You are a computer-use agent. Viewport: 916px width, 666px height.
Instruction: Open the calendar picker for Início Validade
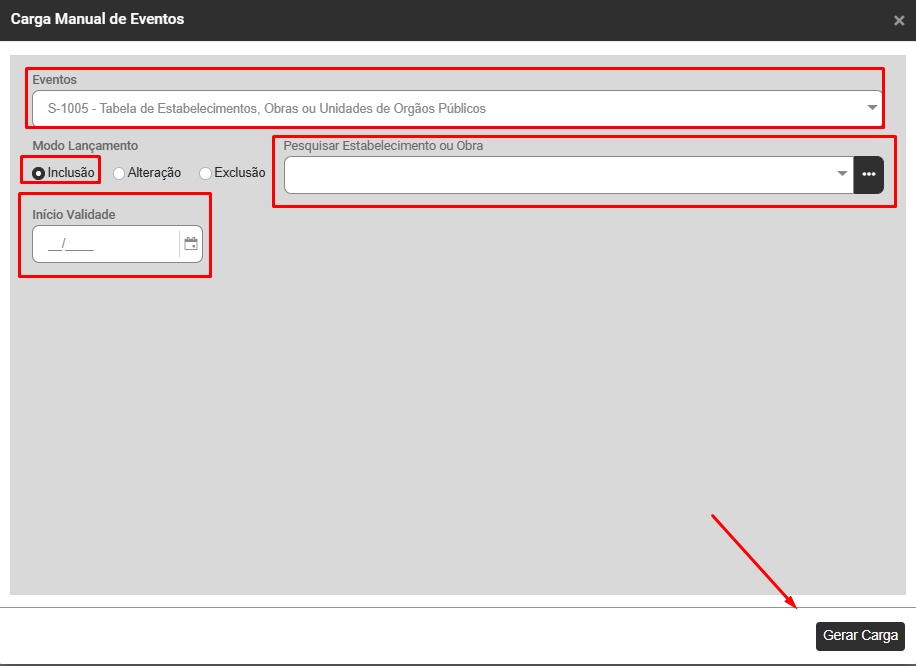click(191, 244)
